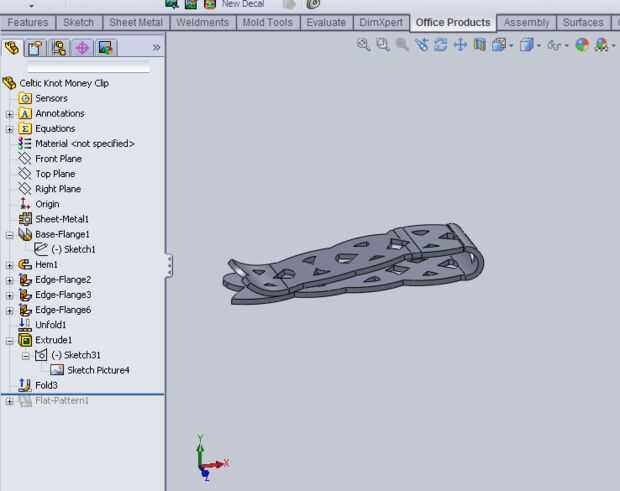
Task: Open the ConfigurationManager tab icon
Action: 59,48
